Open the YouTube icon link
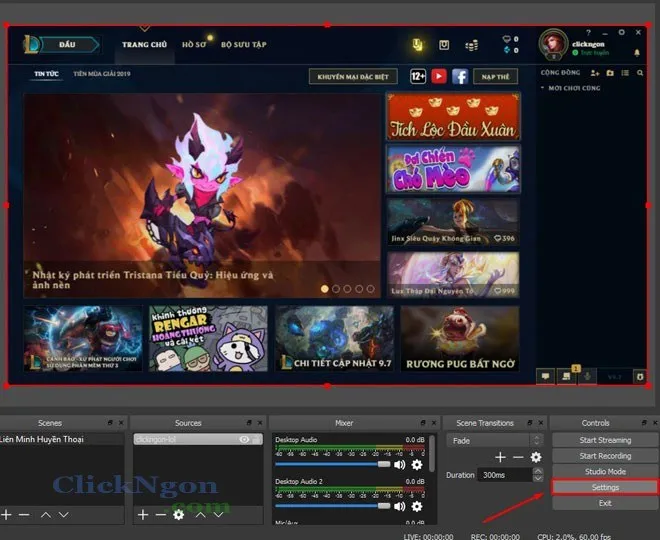The height and width of the screenshot is (540, 660). 439,76
